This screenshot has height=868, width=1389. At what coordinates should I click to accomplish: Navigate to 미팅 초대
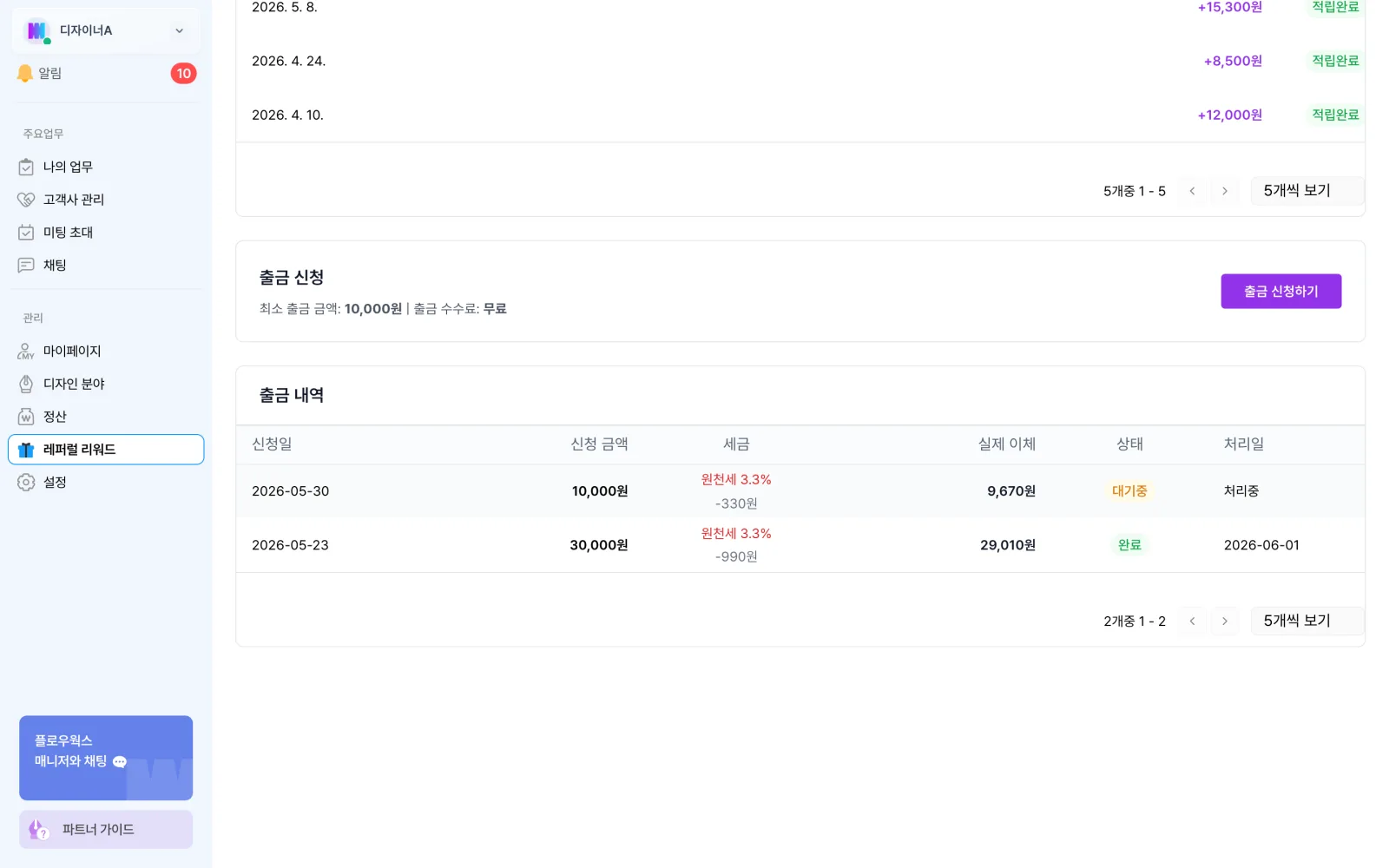(x=106, y=233)
